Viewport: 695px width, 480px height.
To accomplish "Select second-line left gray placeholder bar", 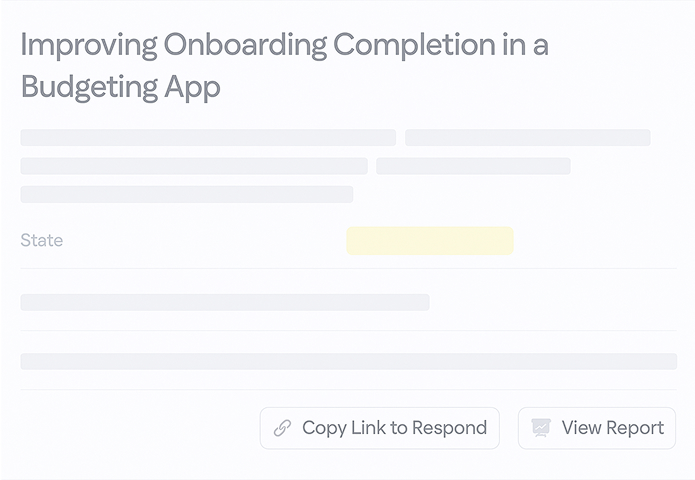I will tap(194, 166).
